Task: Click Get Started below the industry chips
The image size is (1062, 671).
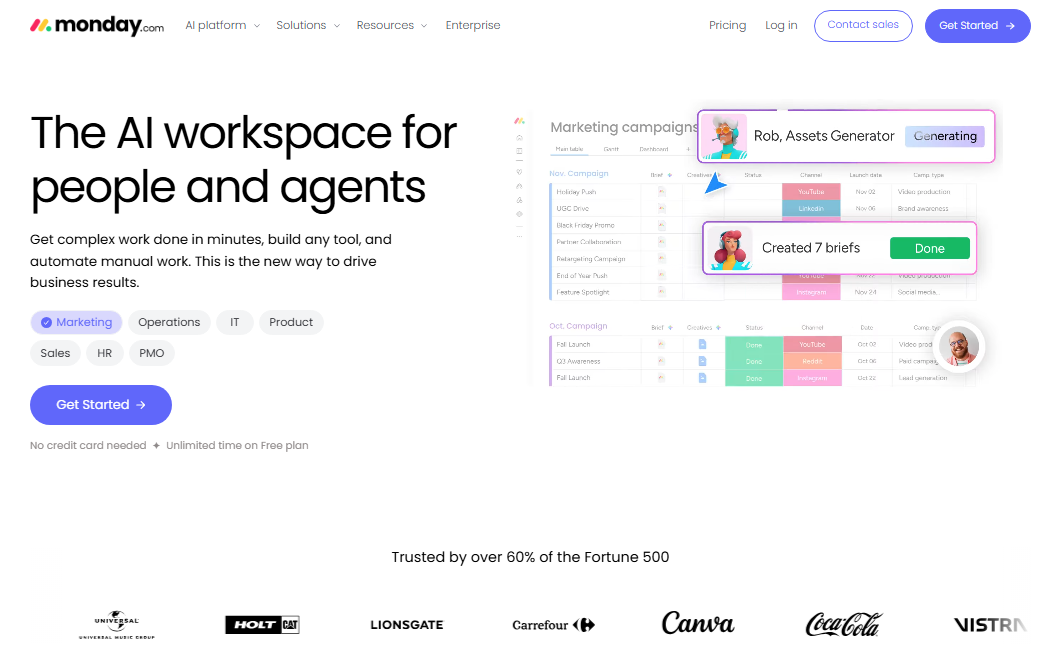Action: [x=101, y=405]
